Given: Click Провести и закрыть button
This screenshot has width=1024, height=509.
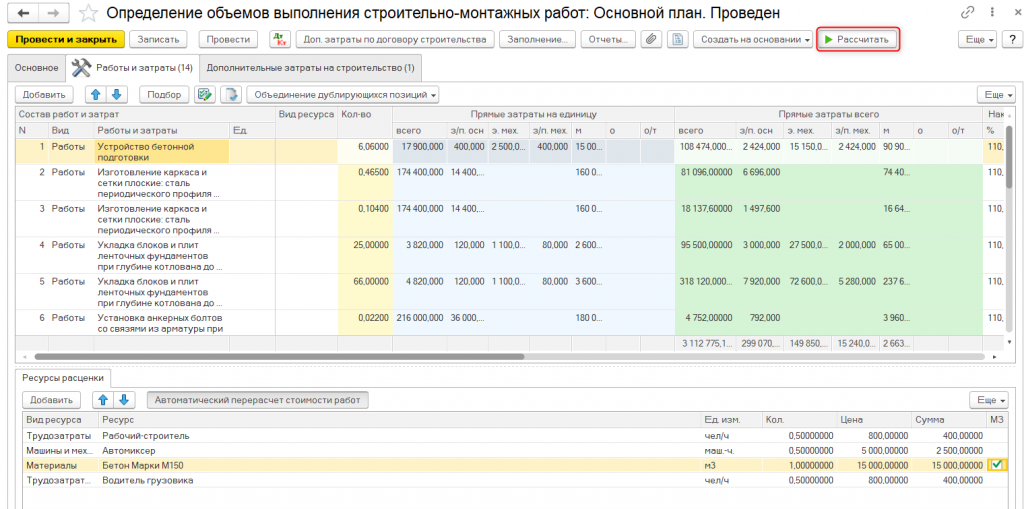Looking at the screenshot, I should (64, 39).
